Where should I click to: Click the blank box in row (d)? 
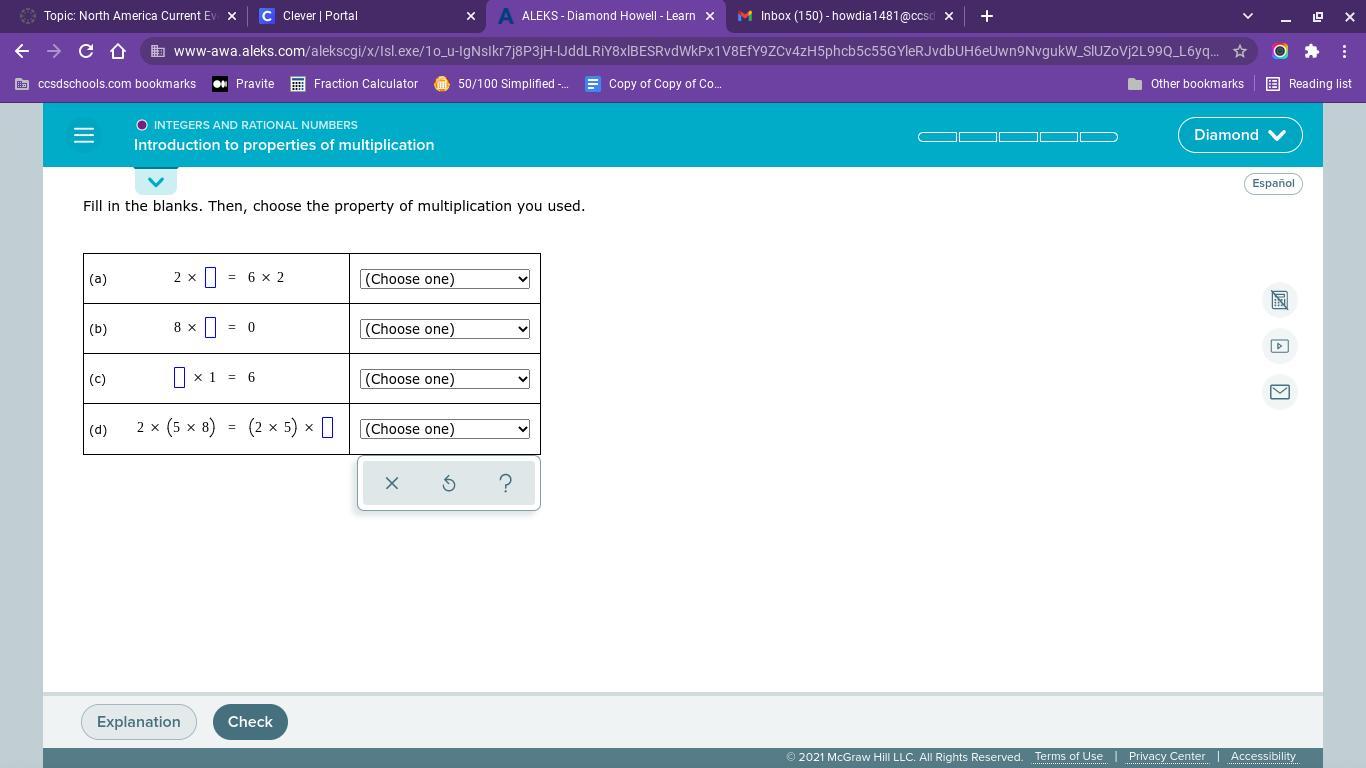[327, 428]
